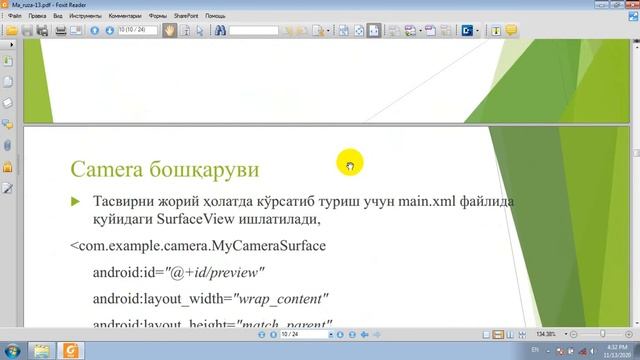Open the Правка menu
Viewport: 640px width, 360px height.
37,16
